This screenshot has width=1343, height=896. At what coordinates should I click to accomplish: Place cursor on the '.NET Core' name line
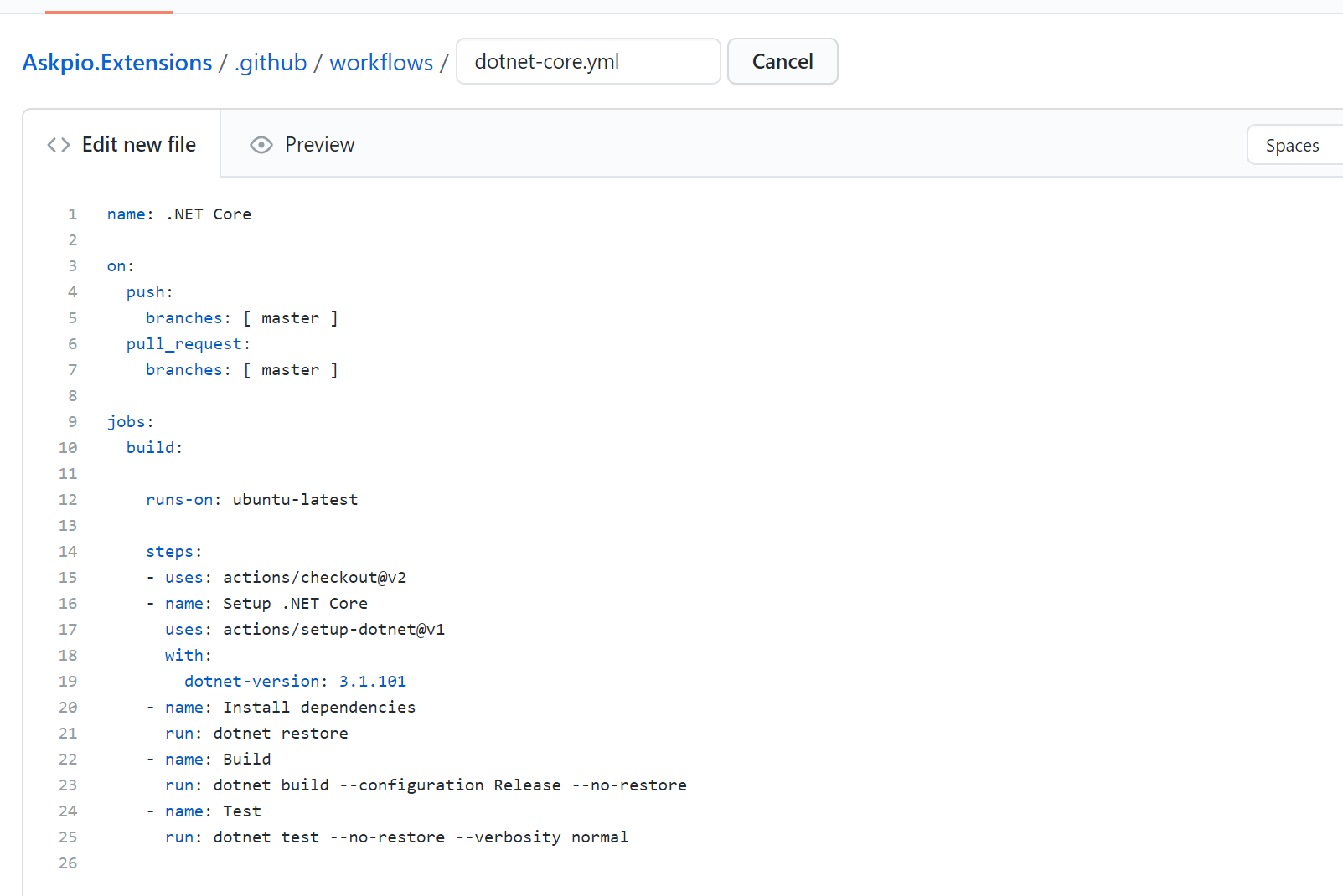pos(208,214)
